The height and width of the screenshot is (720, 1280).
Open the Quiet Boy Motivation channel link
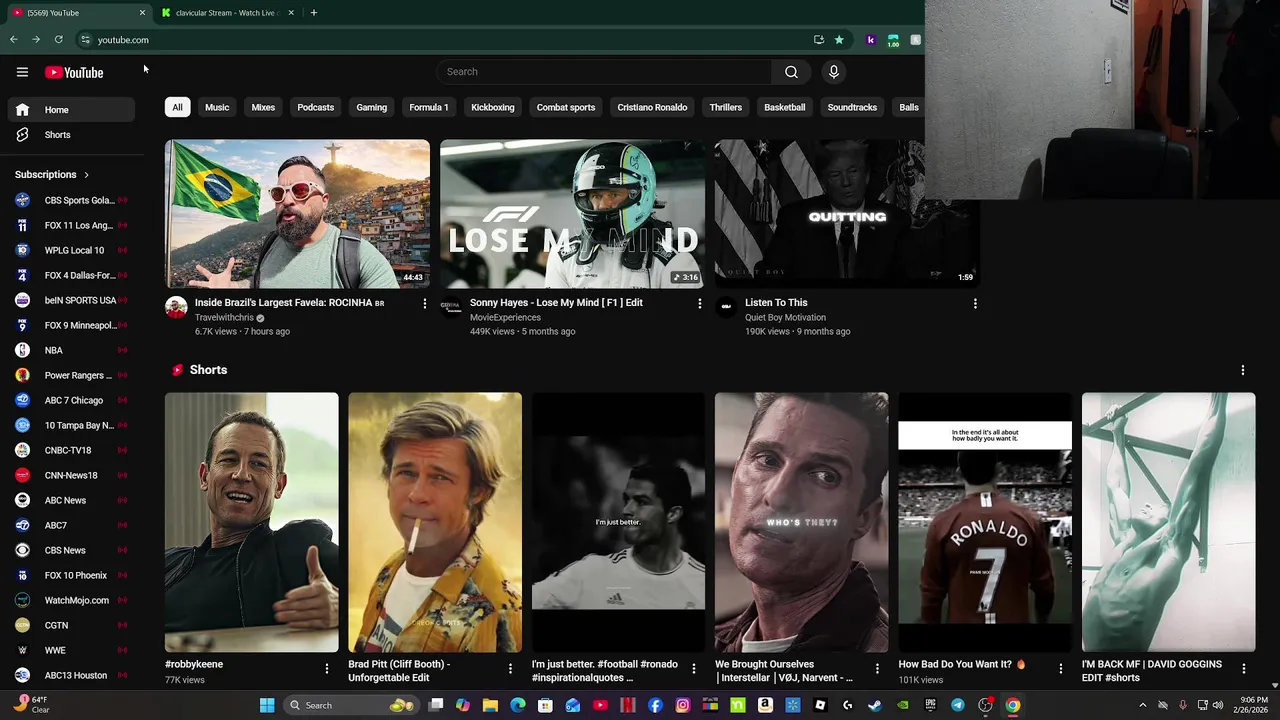[785, 318]
